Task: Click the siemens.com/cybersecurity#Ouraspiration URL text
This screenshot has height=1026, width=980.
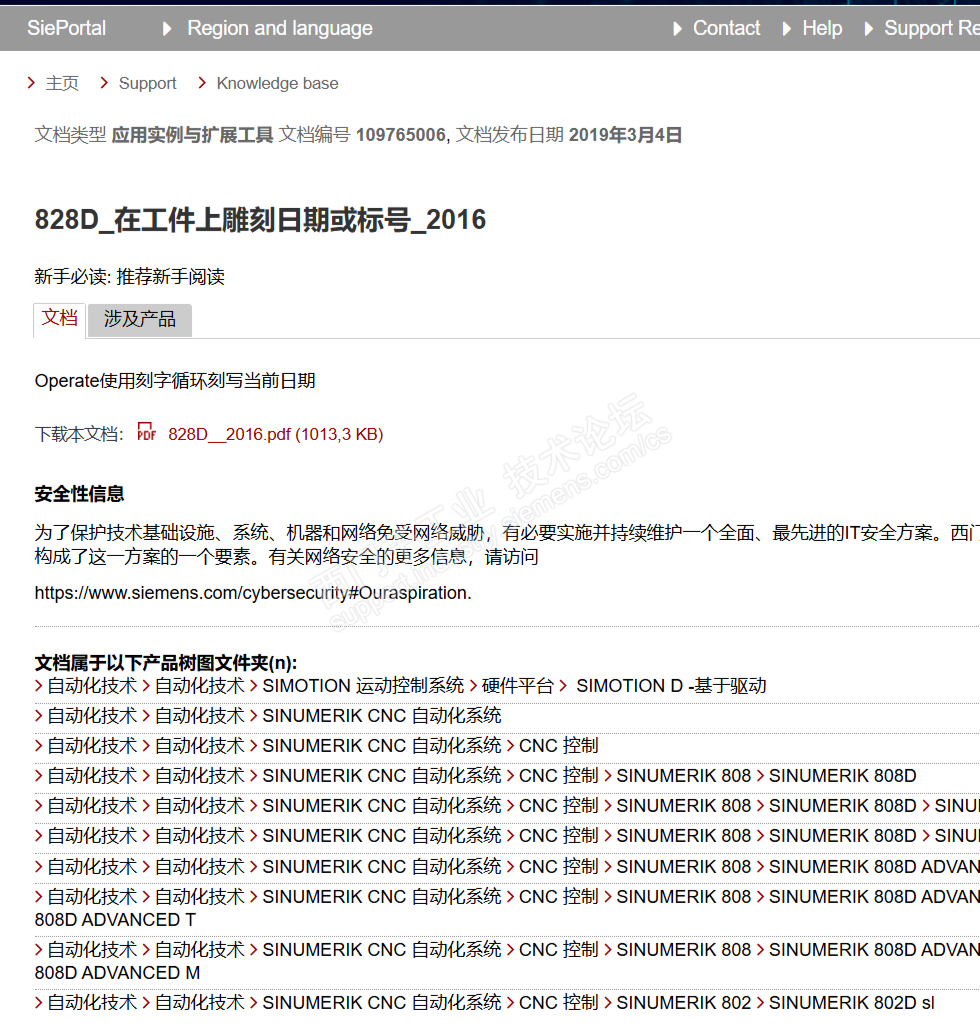Action: coord(253,593)
